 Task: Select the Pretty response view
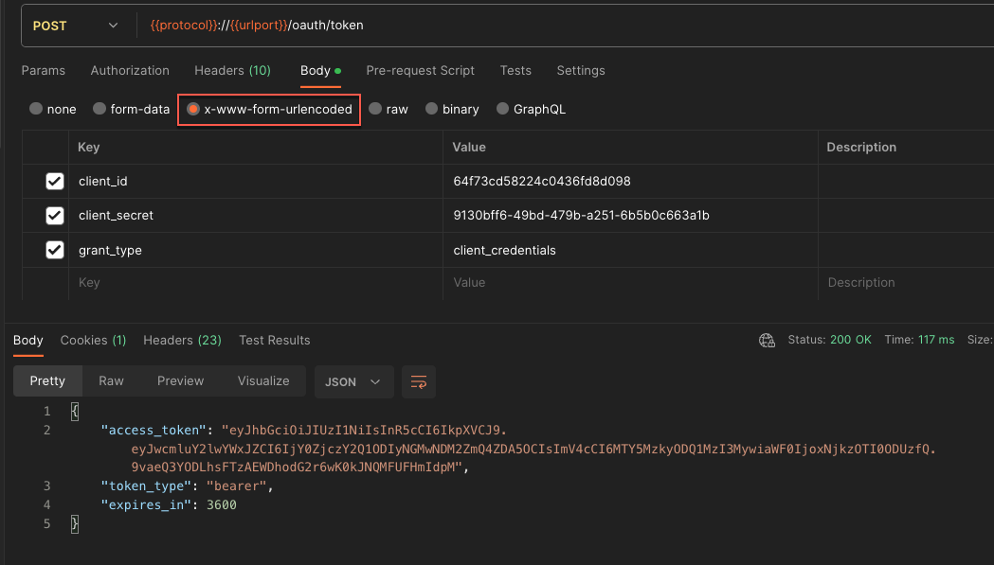coord(48,381)
